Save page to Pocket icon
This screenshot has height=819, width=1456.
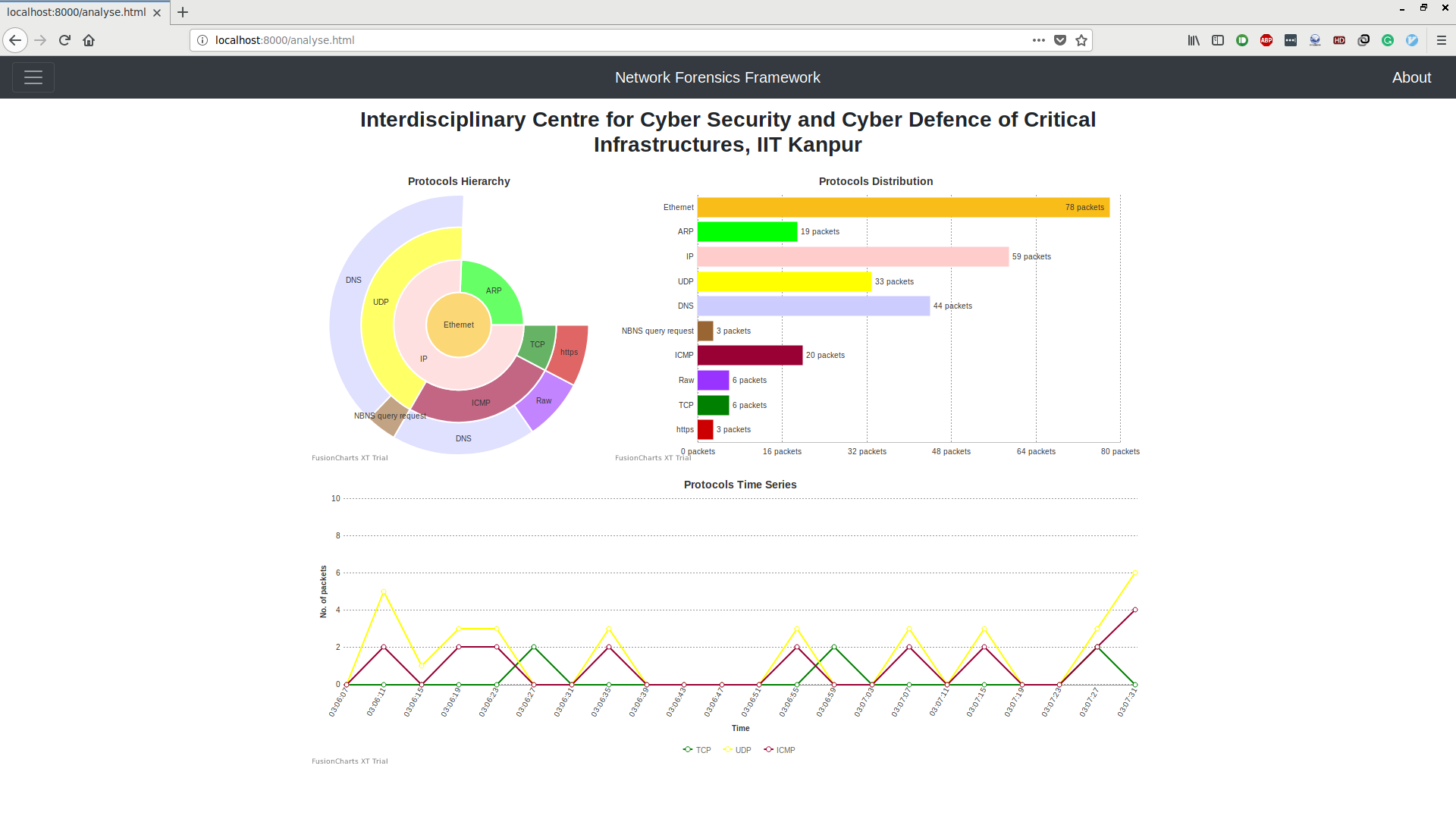pos(1060,40)
